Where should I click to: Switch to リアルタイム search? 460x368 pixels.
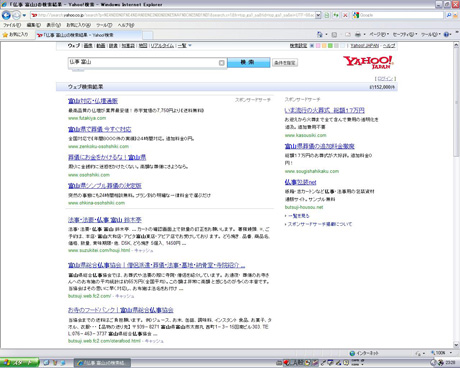click(x=162, y=46)
